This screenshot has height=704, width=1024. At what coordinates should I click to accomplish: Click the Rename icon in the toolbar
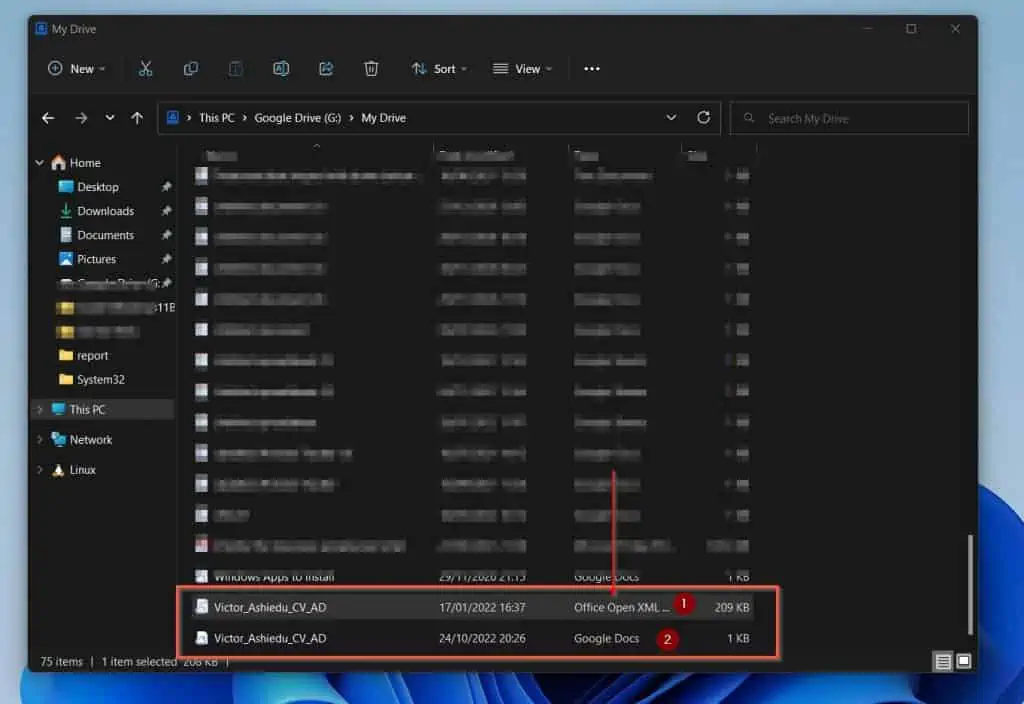pyautogui.click(x=281, y=69)
